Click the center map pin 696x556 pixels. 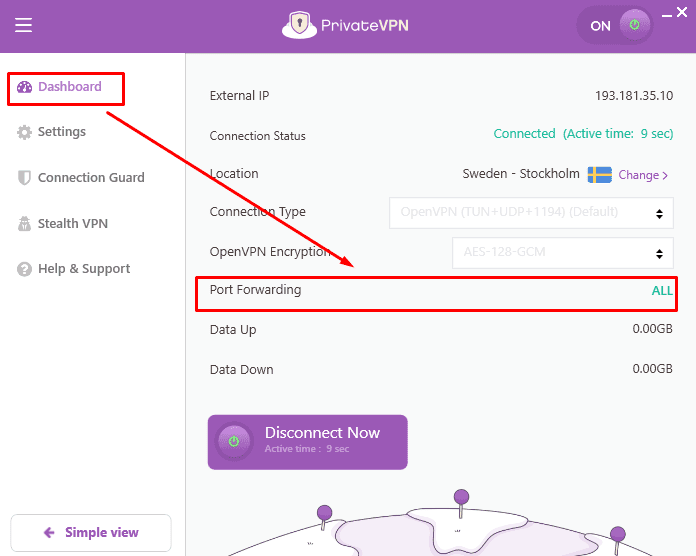point(461,503)
